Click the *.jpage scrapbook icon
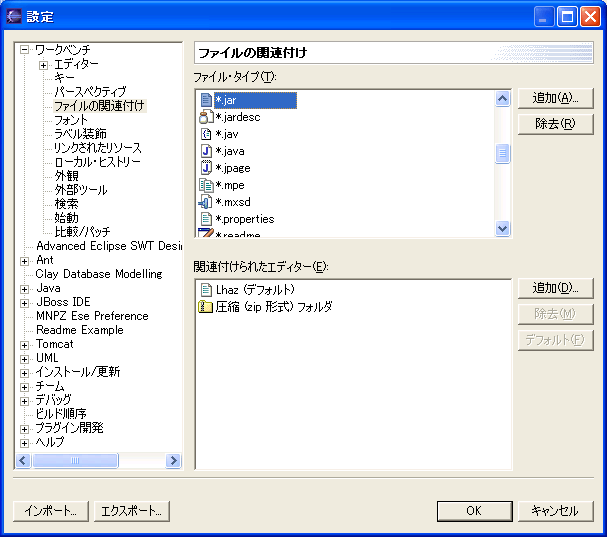The height and width of the screenshot is (537, 607). [x=206, y=168]
